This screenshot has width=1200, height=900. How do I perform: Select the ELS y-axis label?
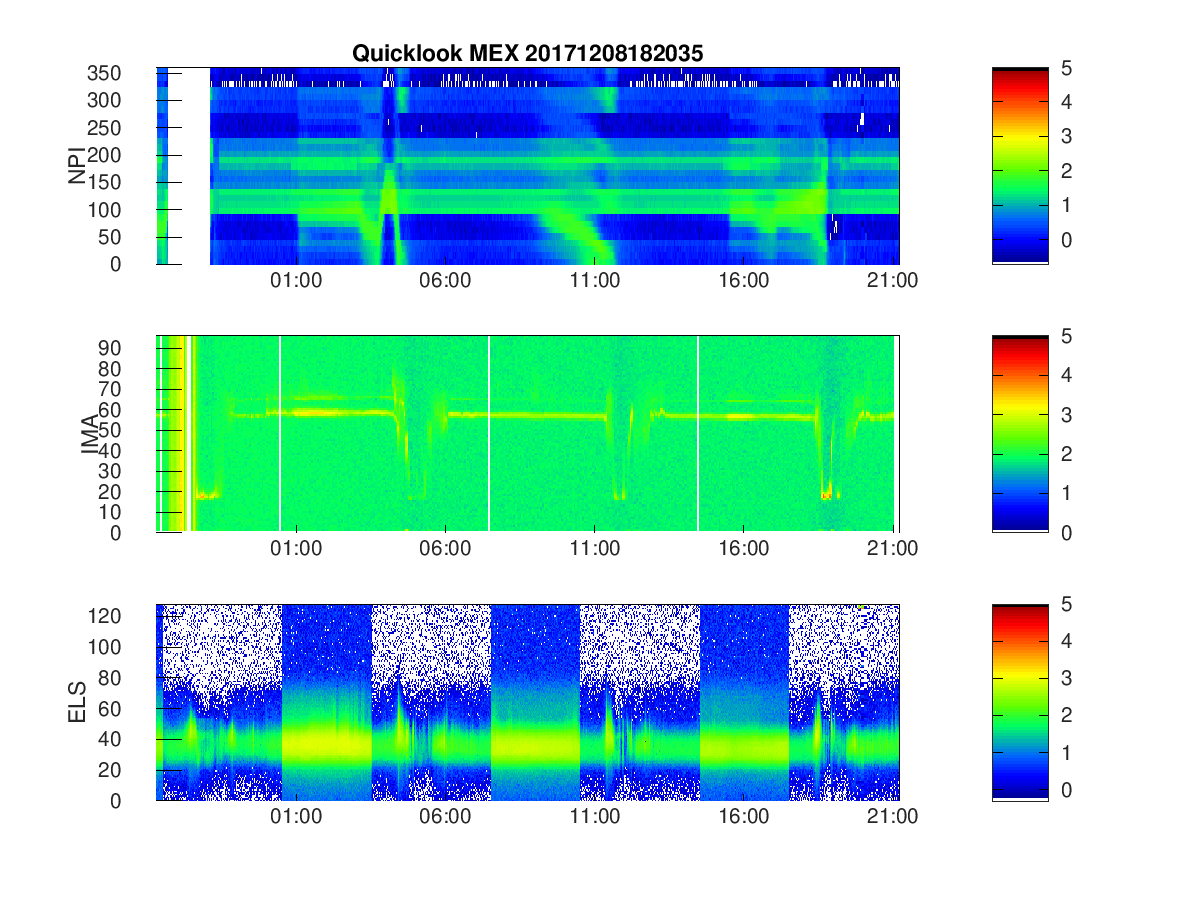click(x=76, y=702)
